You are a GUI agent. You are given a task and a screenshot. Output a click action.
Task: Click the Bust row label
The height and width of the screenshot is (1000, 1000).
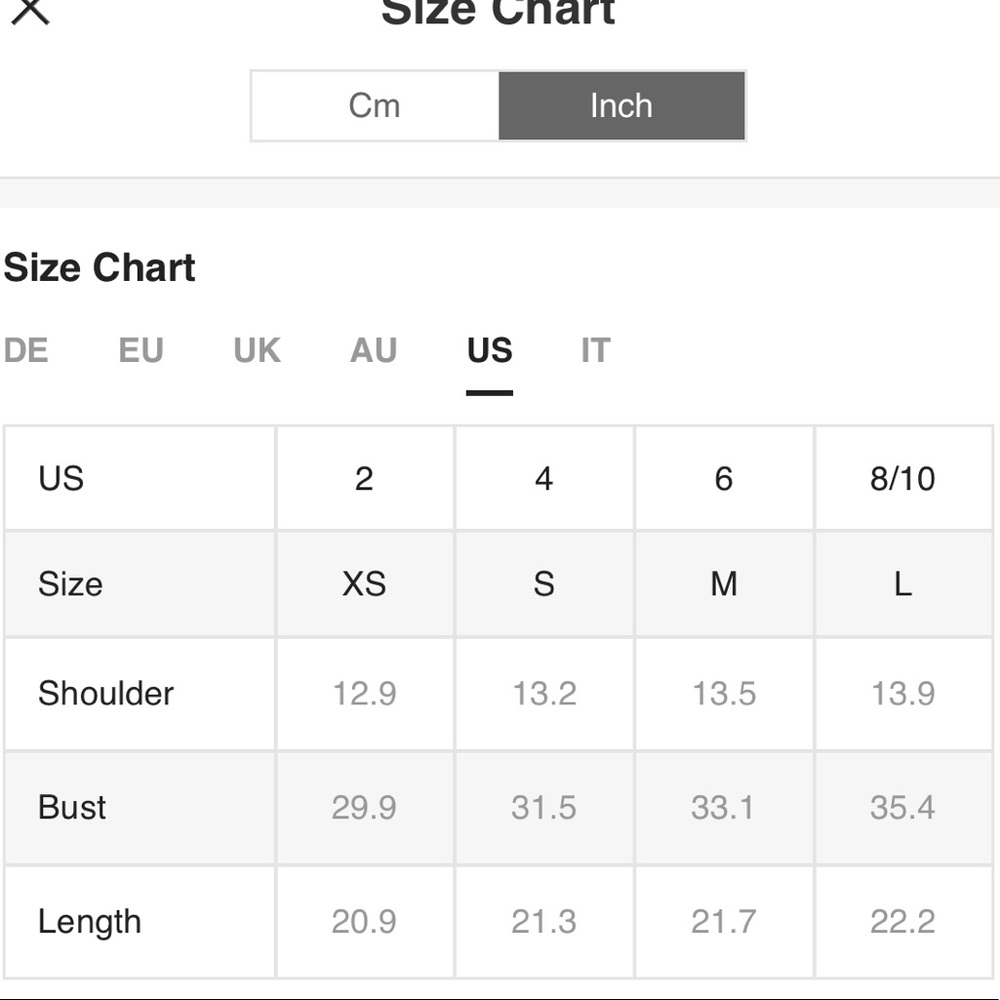point(72,807)
